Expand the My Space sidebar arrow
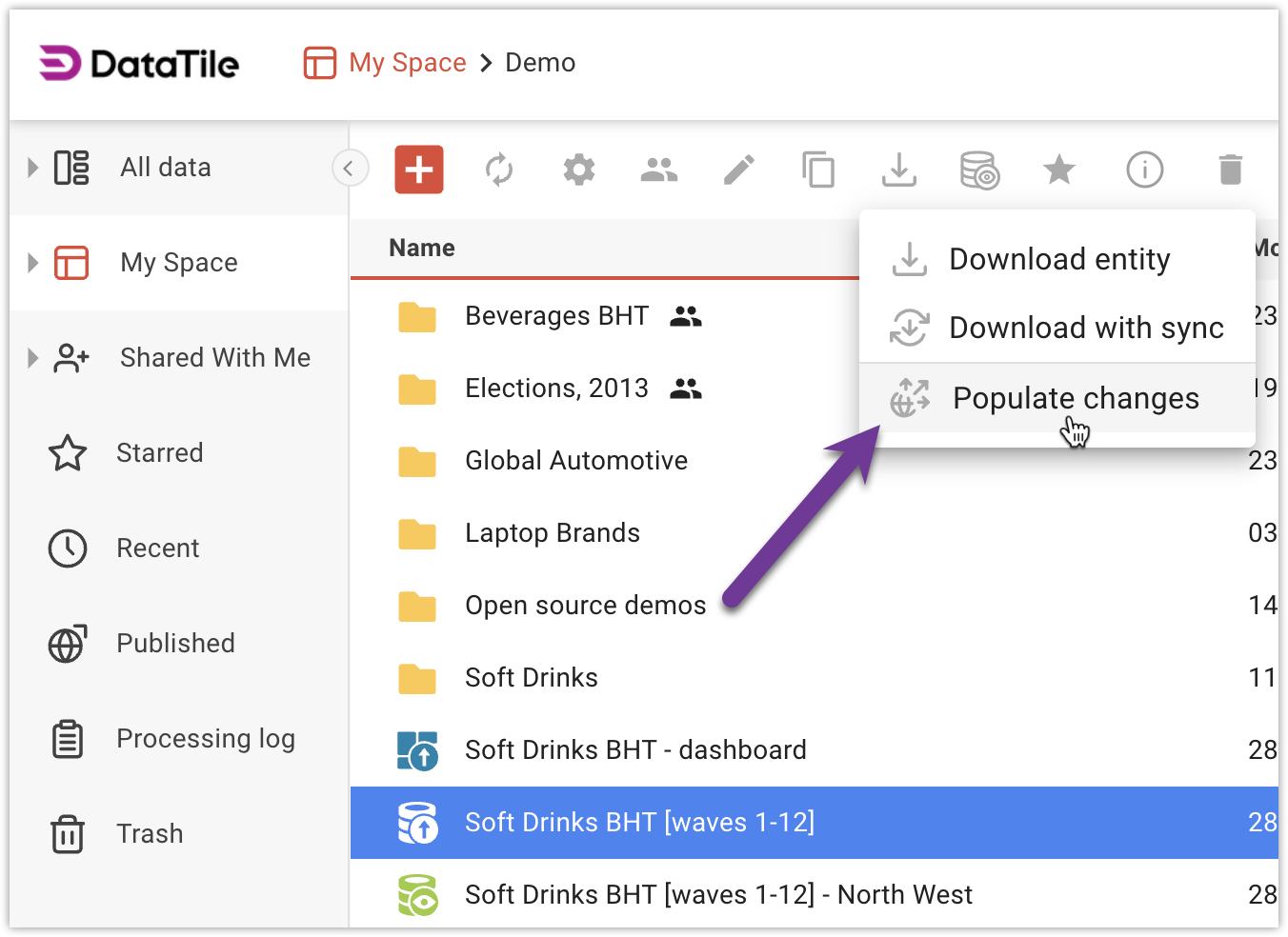 click(x=33, y=263)
